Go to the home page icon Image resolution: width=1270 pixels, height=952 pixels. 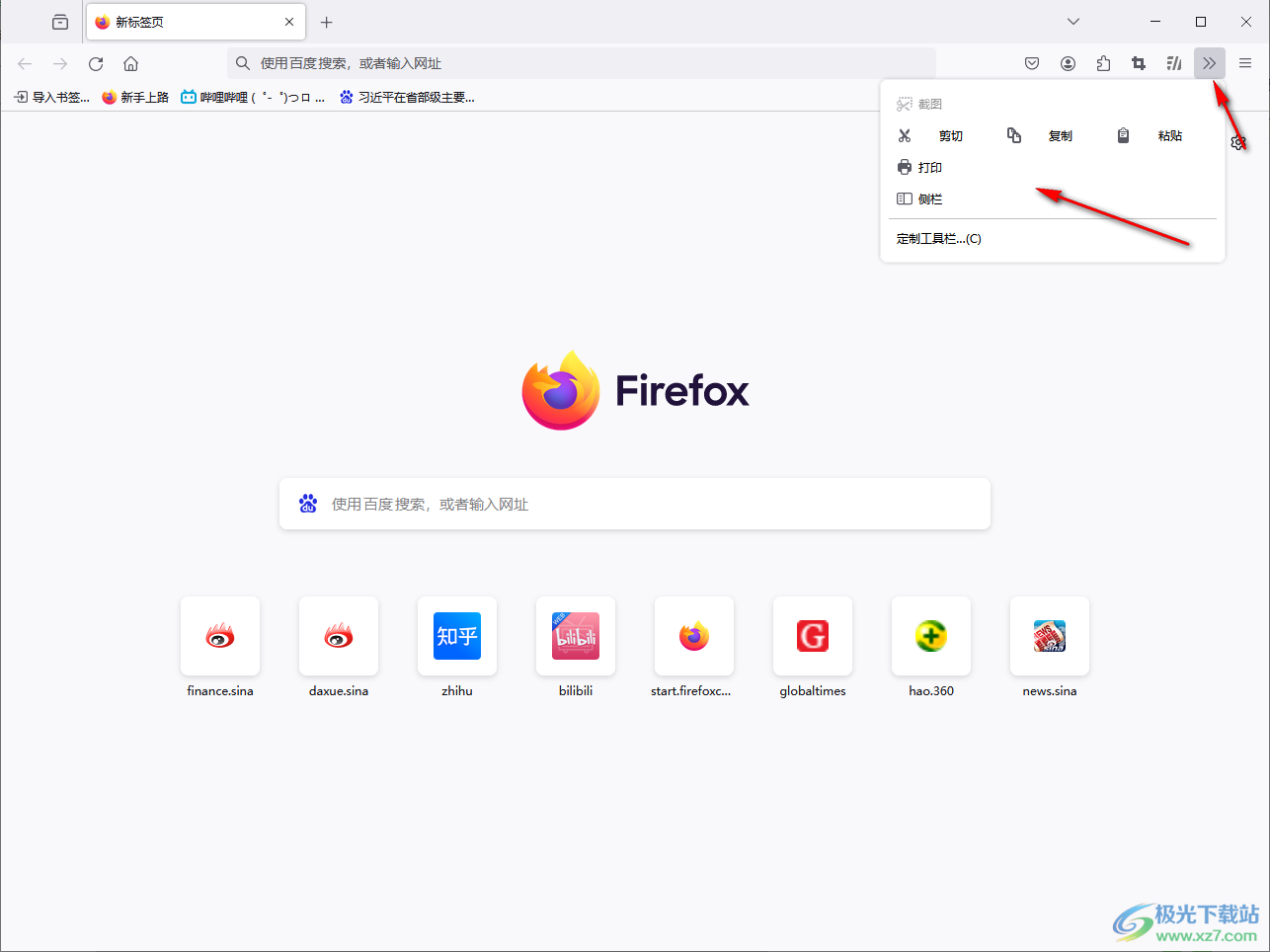coord(130,63)
